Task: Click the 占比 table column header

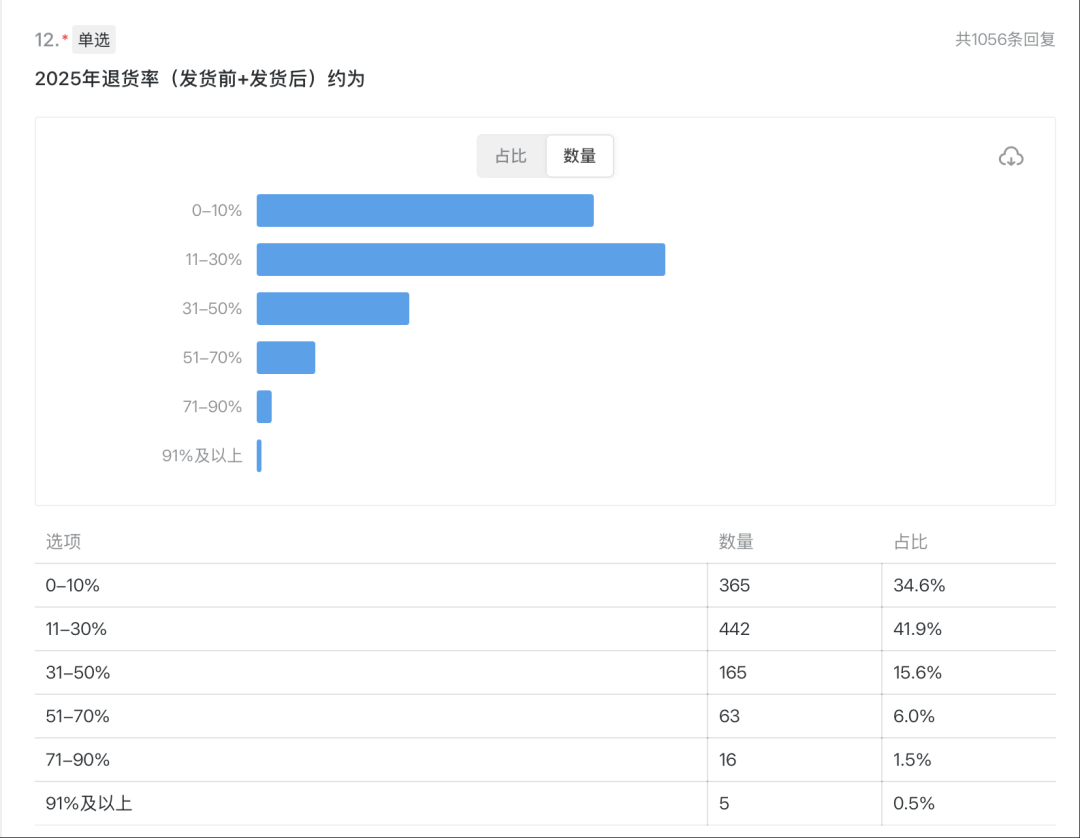Action: pos(910,542)
